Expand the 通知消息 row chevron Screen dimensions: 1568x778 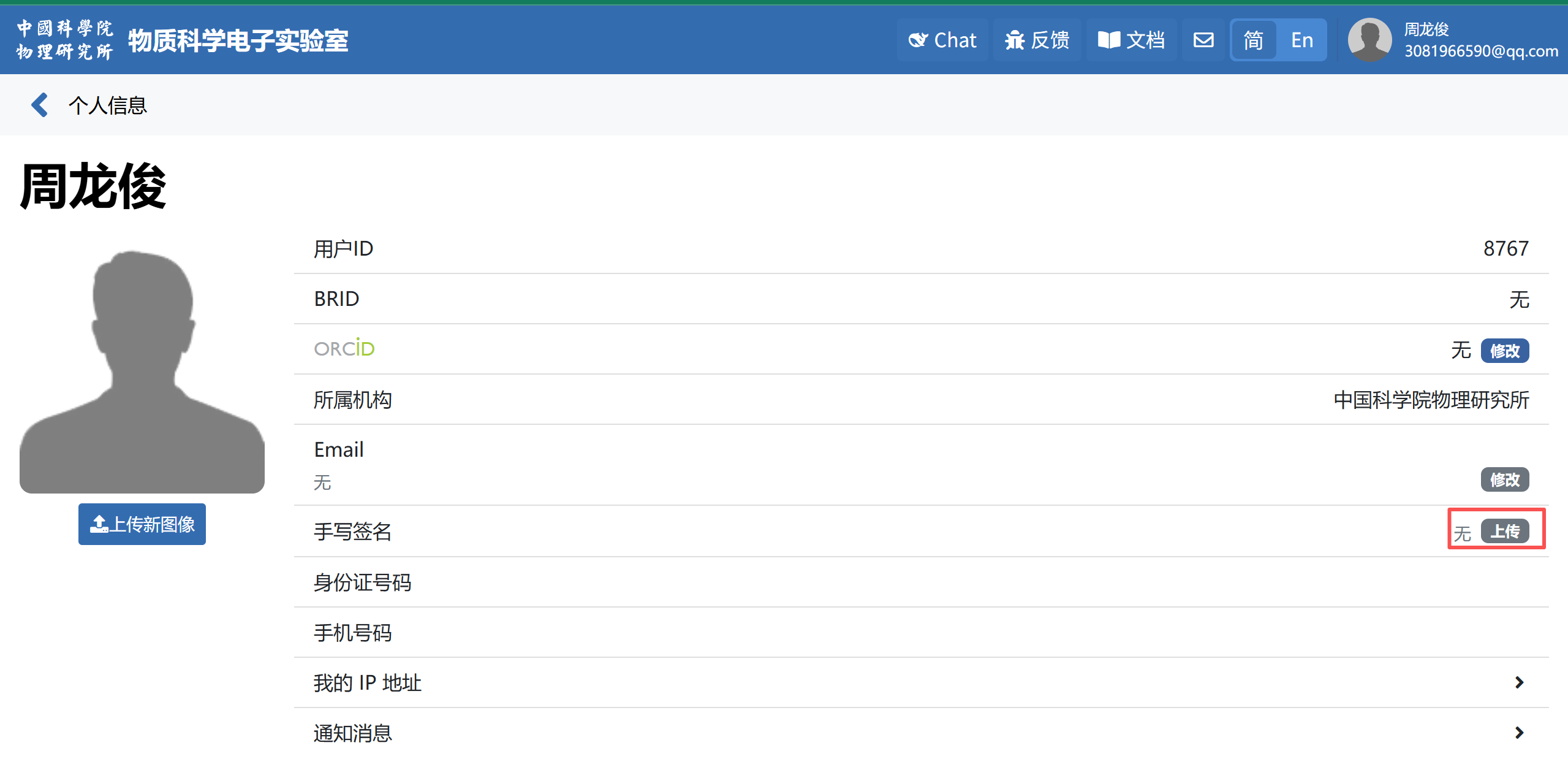[1518, 733]
